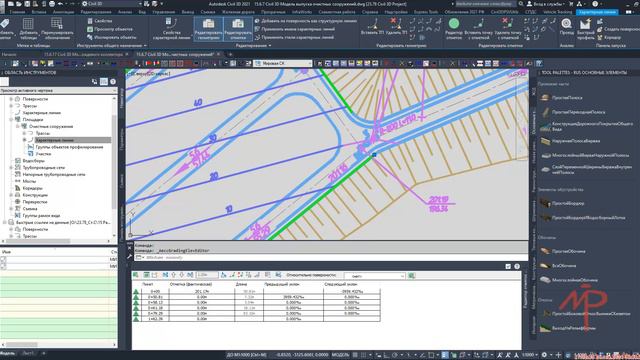Open the 'Civil 3D' workspace dropdown
The height and width of the screenshot is (360, 640).
pyautogui.click(x=112, y=4)
